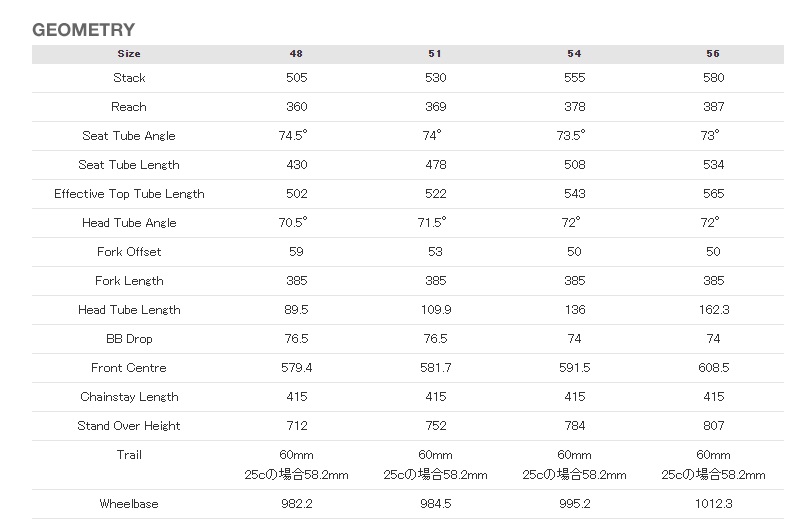Select the Size 48 column header

296,53
